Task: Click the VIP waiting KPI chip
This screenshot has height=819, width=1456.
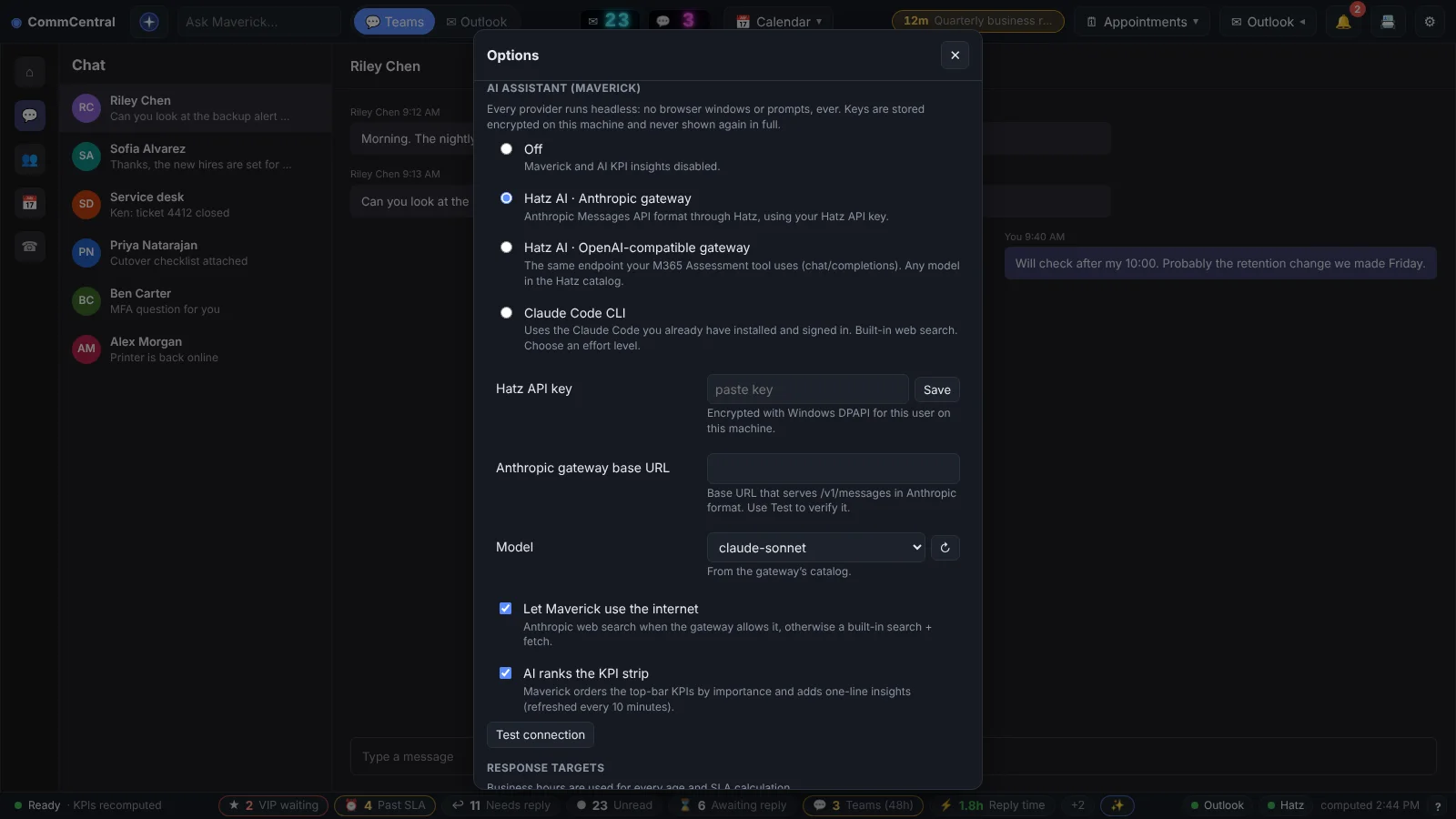Action: [273, 805]
